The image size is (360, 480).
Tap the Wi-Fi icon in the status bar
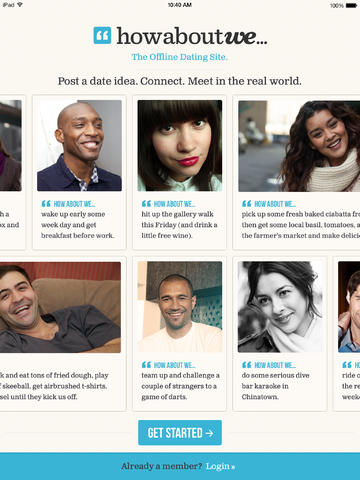pyautogui.click(x=20, y=5)
